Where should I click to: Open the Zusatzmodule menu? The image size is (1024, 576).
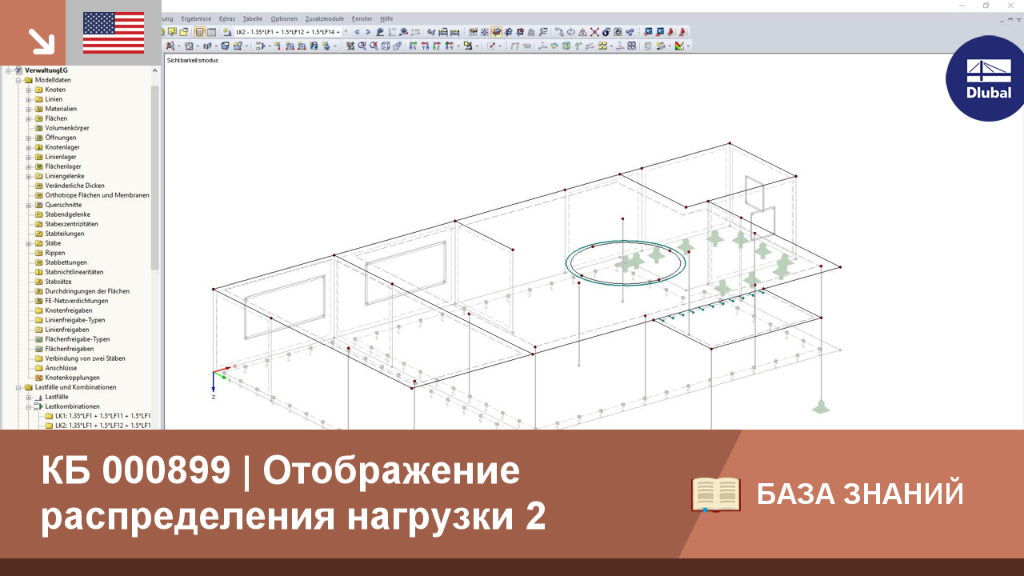pyautogui.click(x=325, y=19)
